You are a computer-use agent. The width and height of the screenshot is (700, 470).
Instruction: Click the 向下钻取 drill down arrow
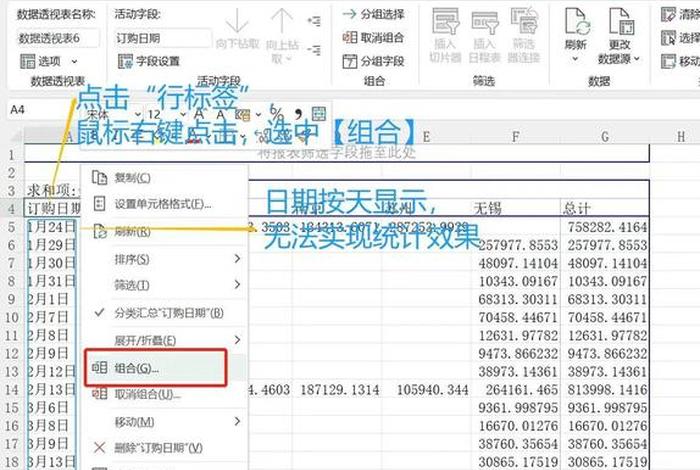(x=237, y=29)
